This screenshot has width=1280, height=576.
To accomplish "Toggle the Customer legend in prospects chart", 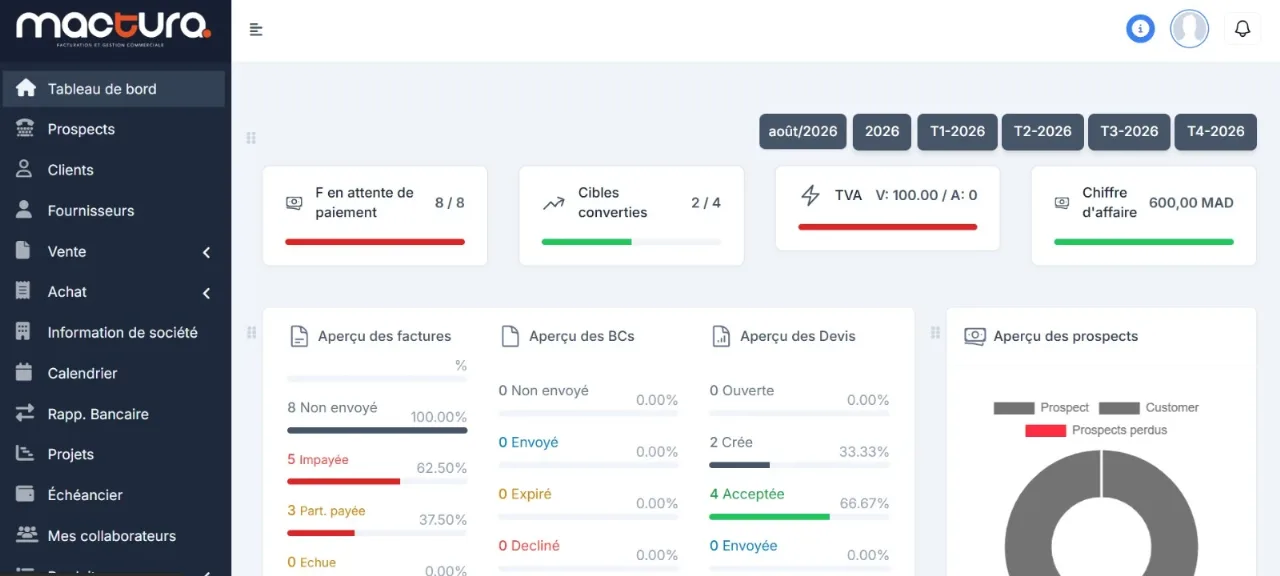I will pos(1148,407).
